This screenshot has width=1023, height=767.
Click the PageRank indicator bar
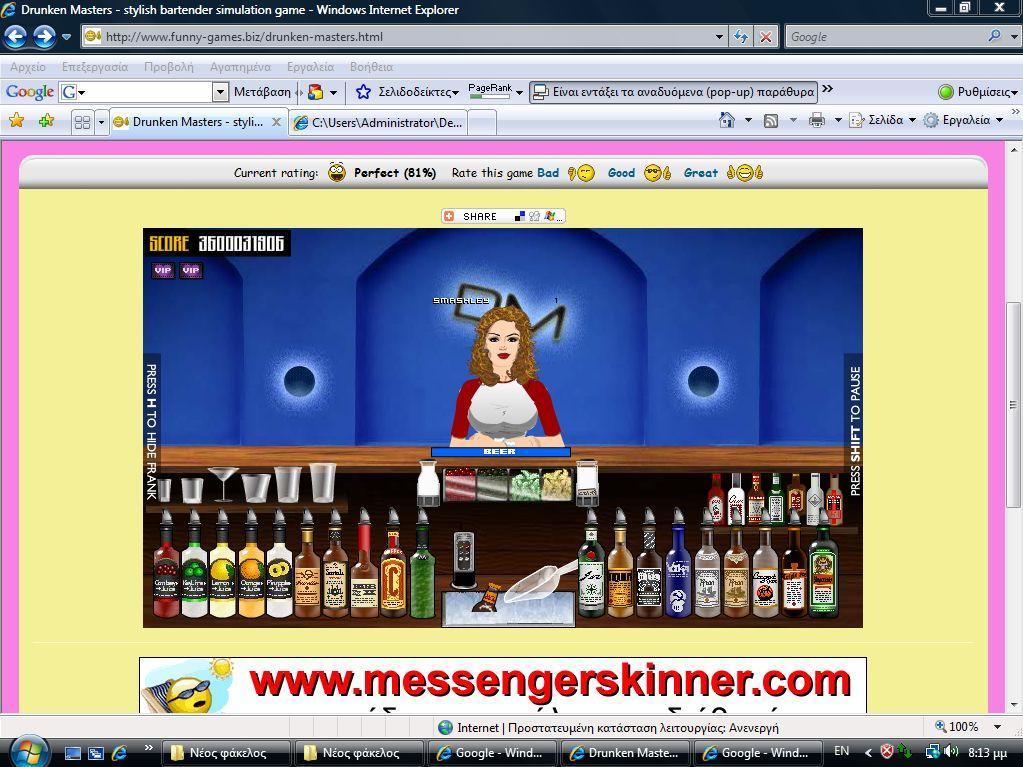point(489,97)
